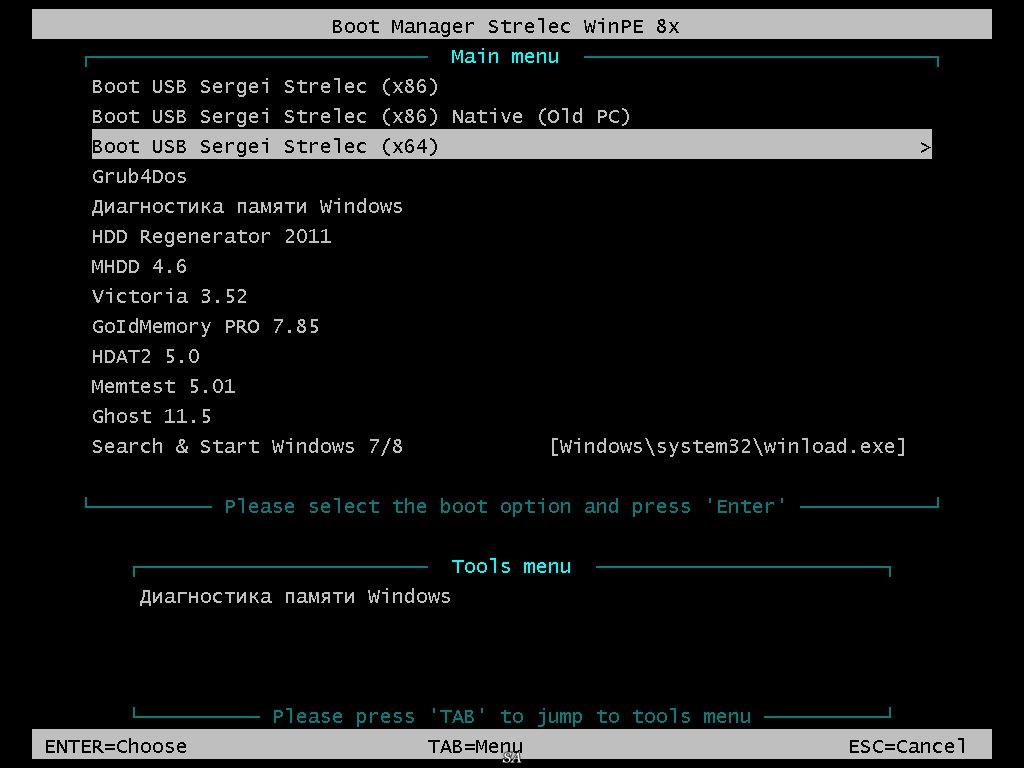
Task: Click the 'Please select the boot option' prompt
Action: tap(505, 507)
